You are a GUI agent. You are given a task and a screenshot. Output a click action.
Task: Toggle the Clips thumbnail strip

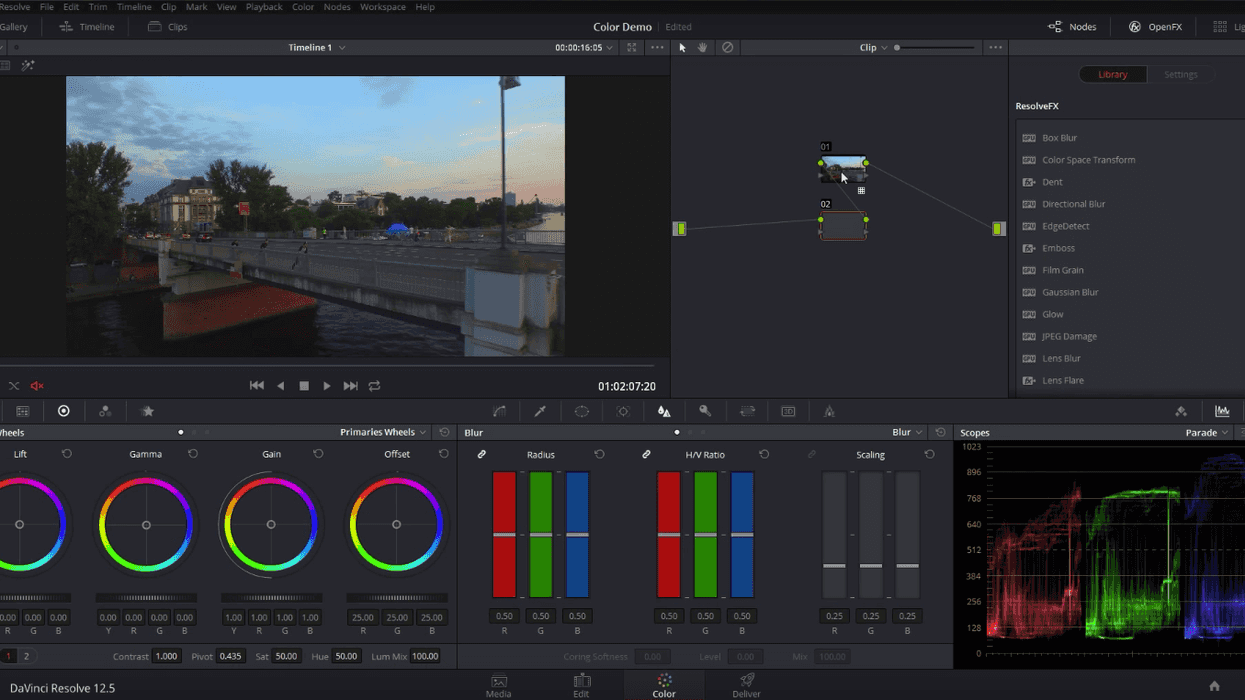pyautogui.click(x=167, y=27)
